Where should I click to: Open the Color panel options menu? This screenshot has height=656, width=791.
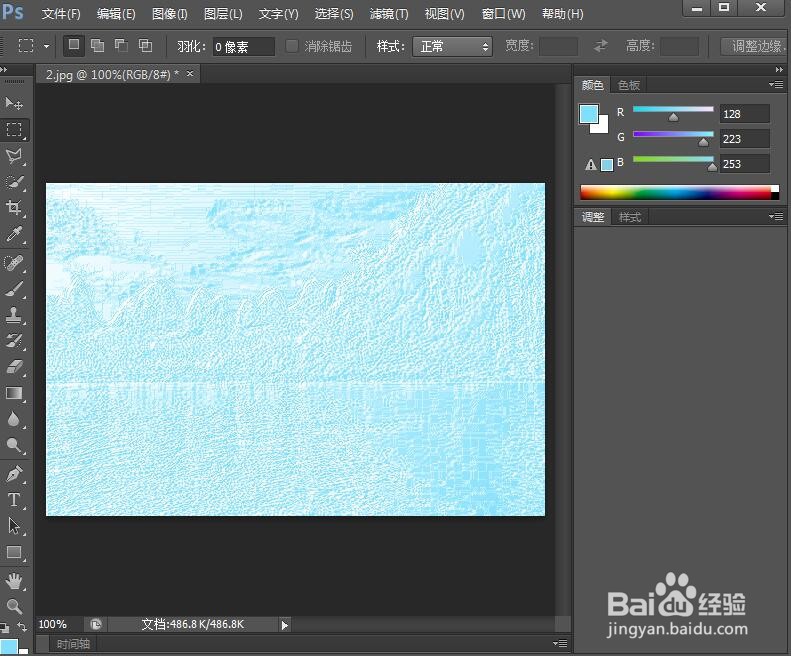click(776, 85)
